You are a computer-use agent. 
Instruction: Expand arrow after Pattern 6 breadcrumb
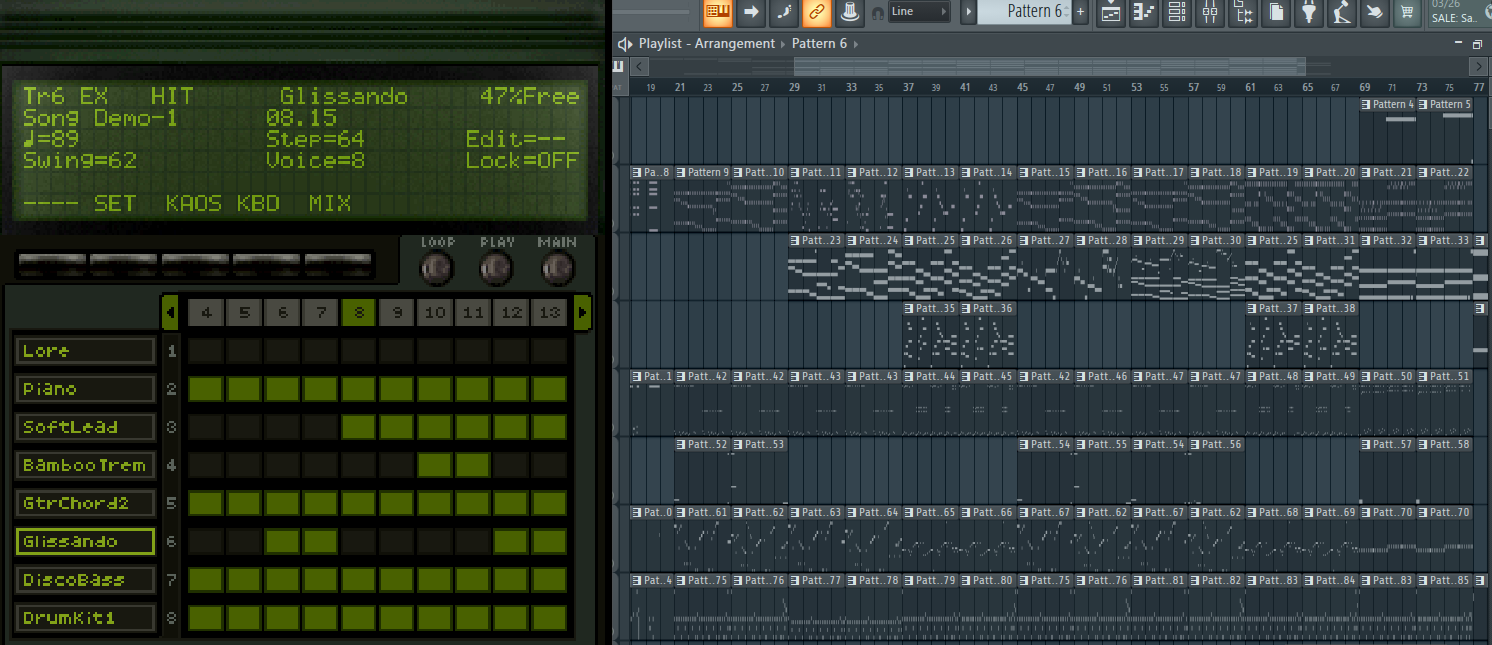tap(855, 44)
